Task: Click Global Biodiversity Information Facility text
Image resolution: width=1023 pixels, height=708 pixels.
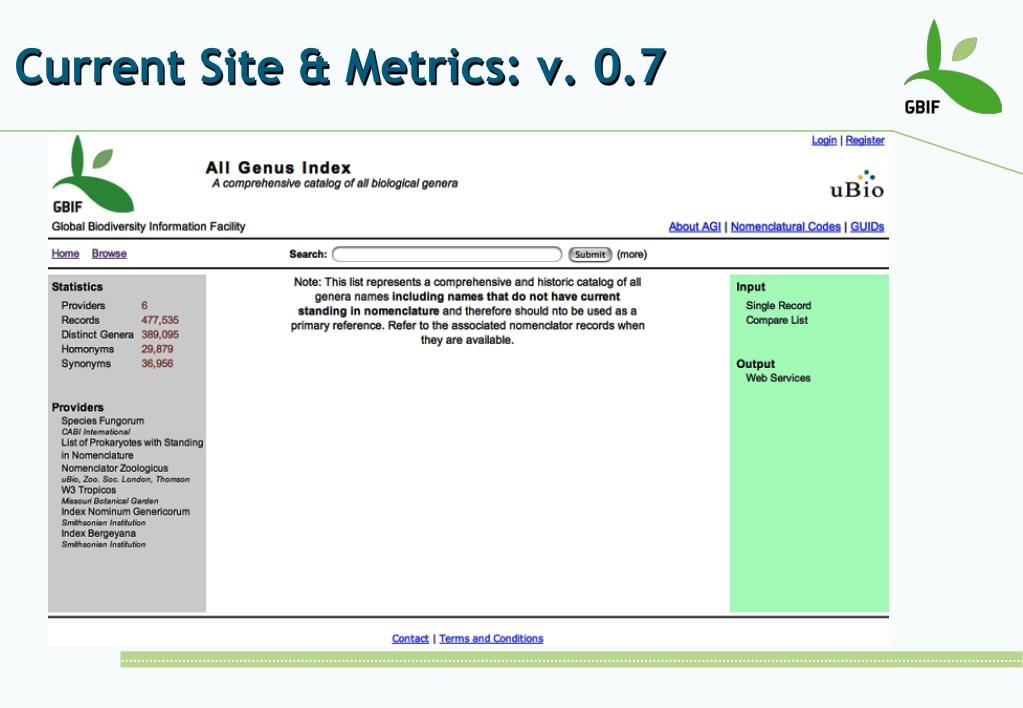Action: point(149,226)
